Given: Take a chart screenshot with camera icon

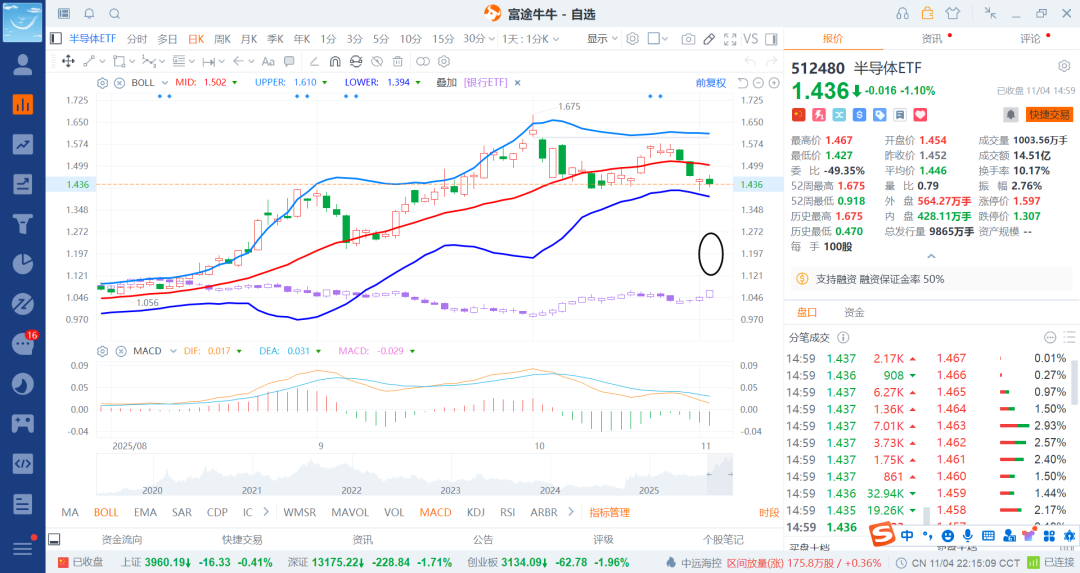Looking at the screenshot, I should pos(688,39).
